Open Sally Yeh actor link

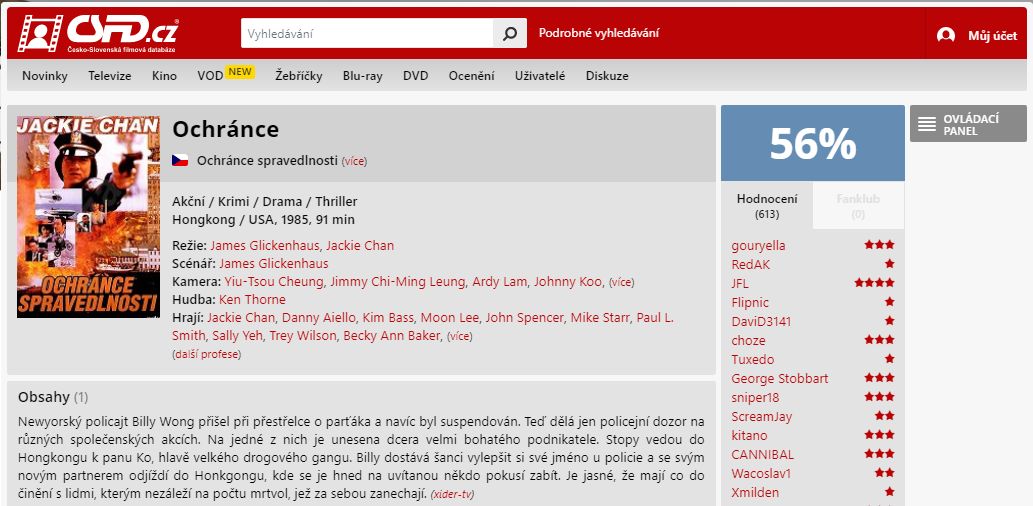pyautogui.click(x=238, y=336)
